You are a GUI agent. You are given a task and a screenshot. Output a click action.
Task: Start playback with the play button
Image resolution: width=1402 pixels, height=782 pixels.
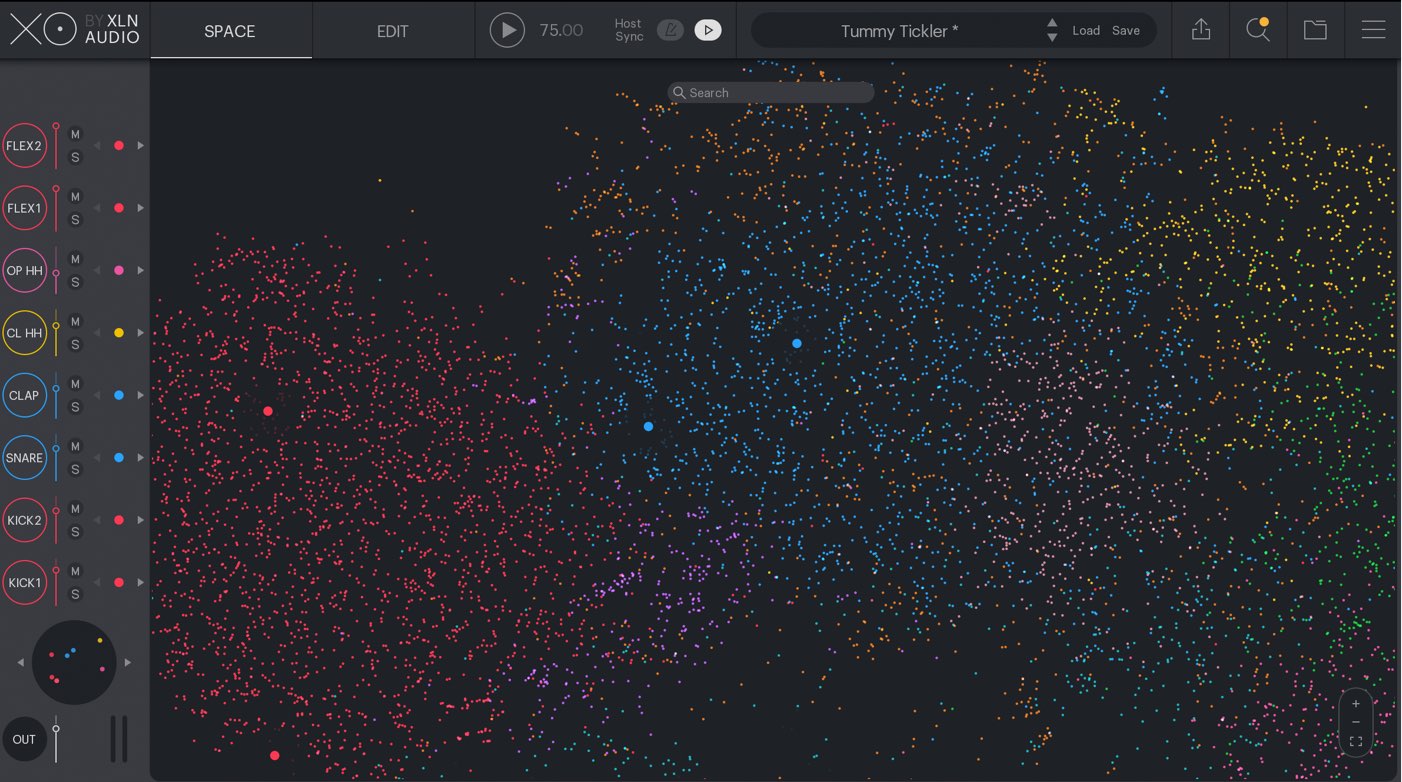[x=507, y=30]
